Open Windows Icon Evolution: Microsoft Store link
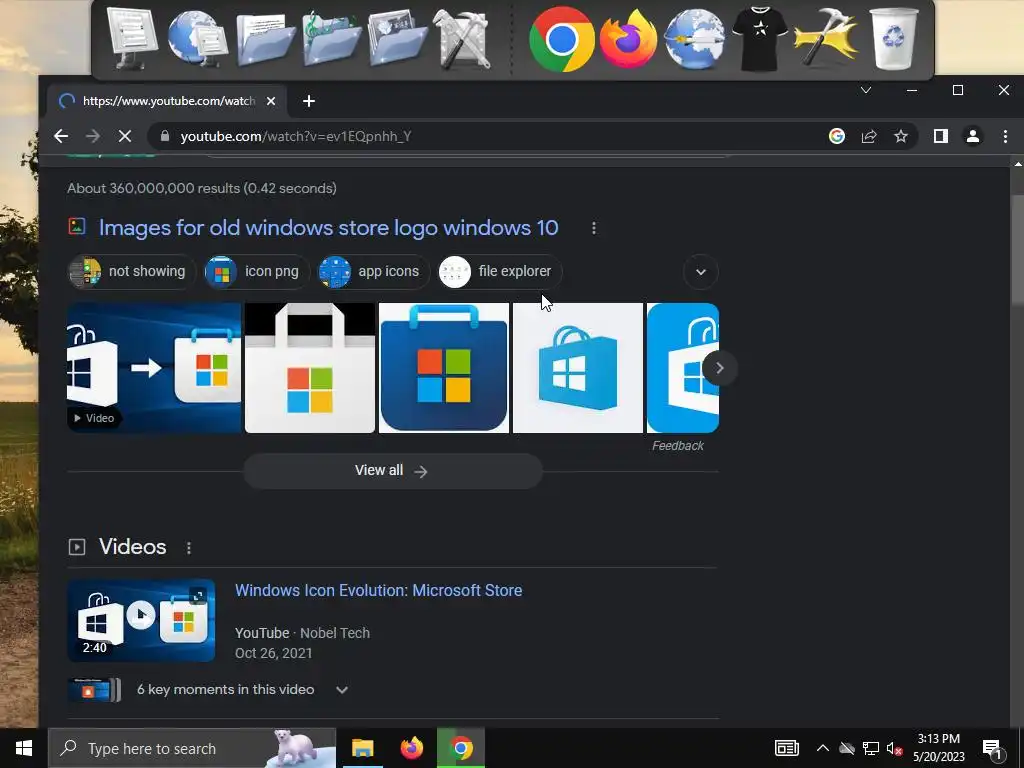Image resolution: width=1024 pixels, height=768 pixels. point(378,590)
